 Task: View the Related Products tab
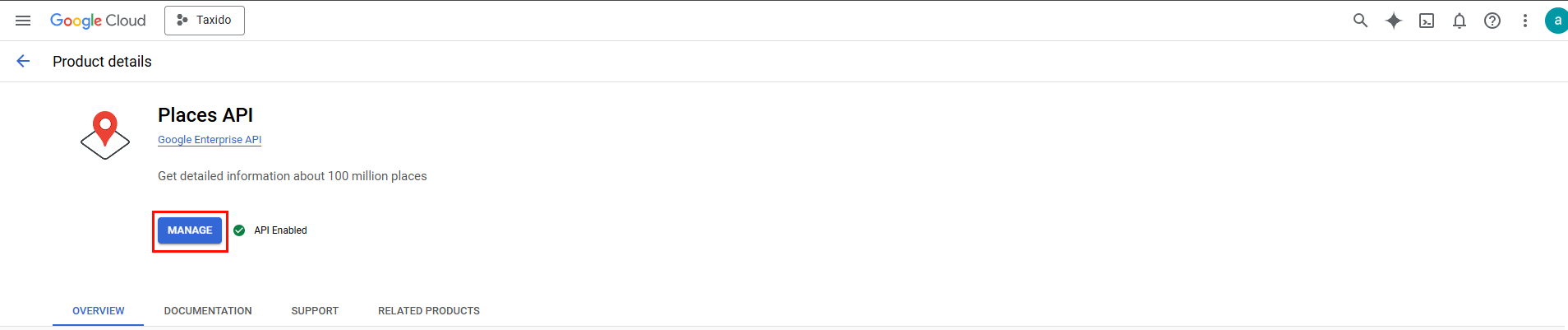[429, 311]
